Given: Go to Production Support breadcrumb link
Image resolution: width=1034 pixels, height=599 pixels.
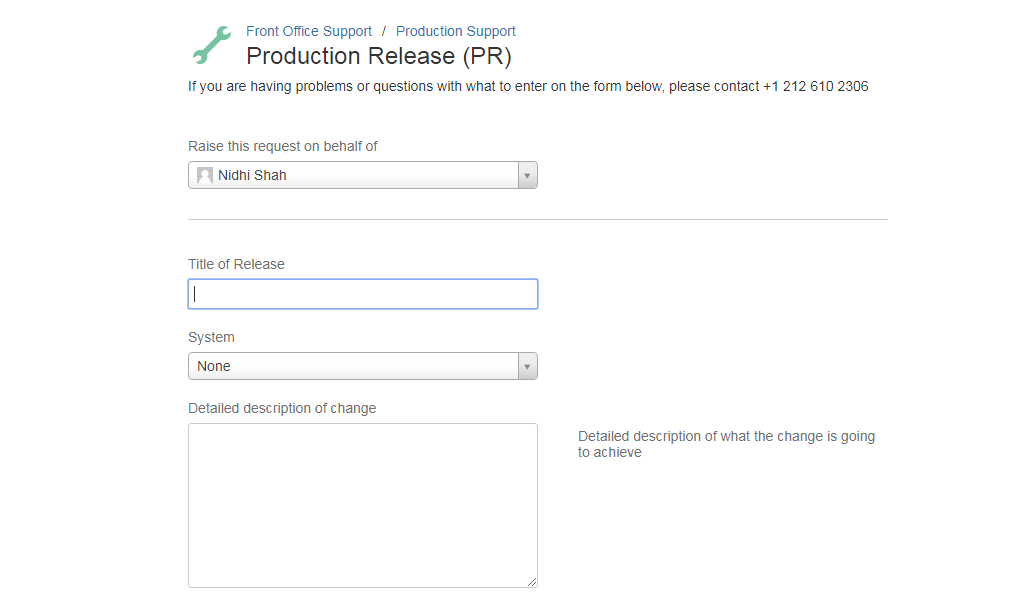Looking at the screenshot, I should pos(456,31).
